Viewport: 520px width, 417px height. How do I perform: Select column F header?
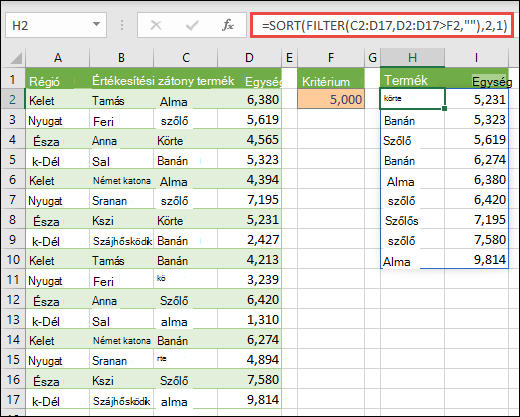tap(331, 58)
